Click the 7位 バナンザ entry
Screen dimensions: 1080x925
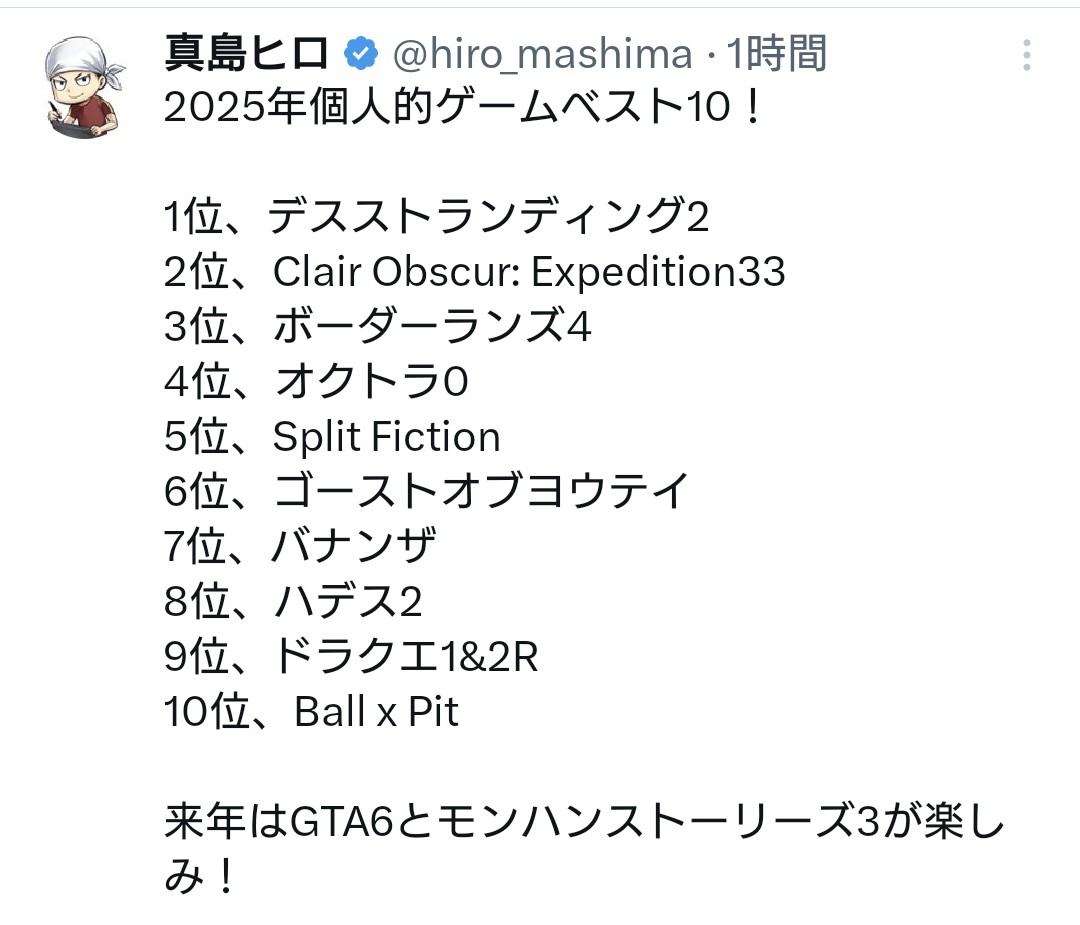point(300,547)
